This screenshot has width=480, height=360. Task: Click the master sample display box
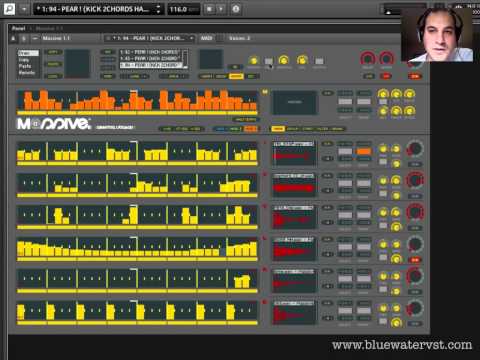295,103
